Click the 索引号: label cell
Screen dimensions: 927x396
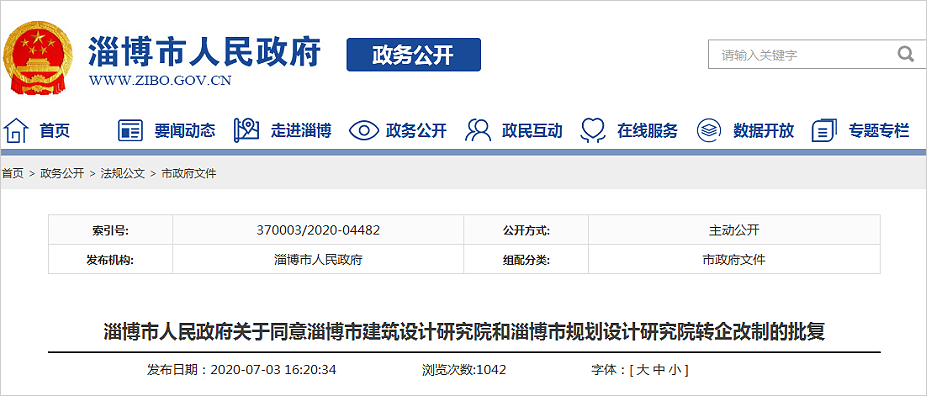pyautogui.click(x=111, y=230)
